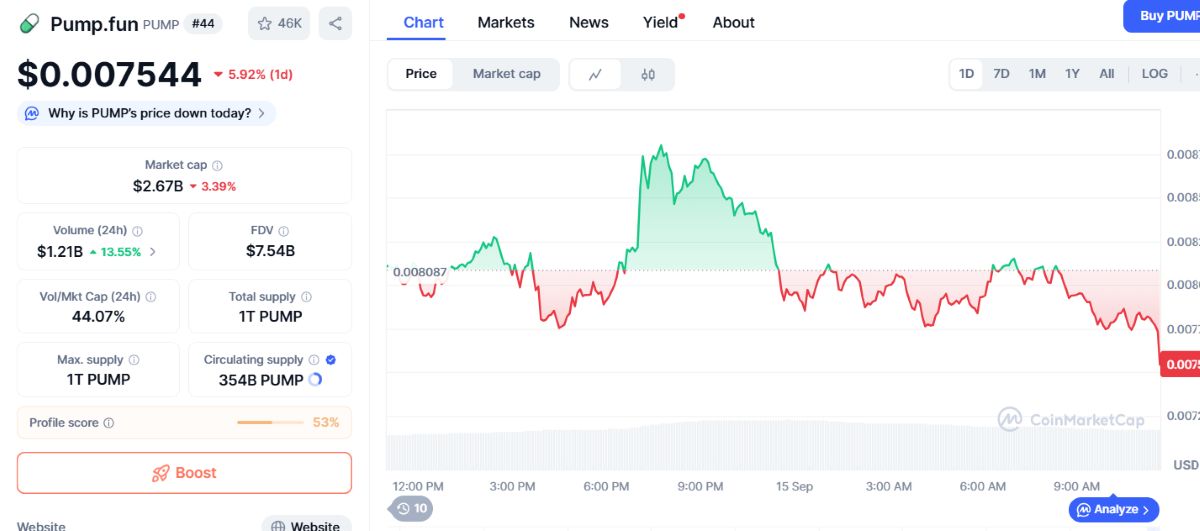Click the Circulating supply verified badge
The height and width of the screenshot is (531, 1200).
click(x=331, y=360)
